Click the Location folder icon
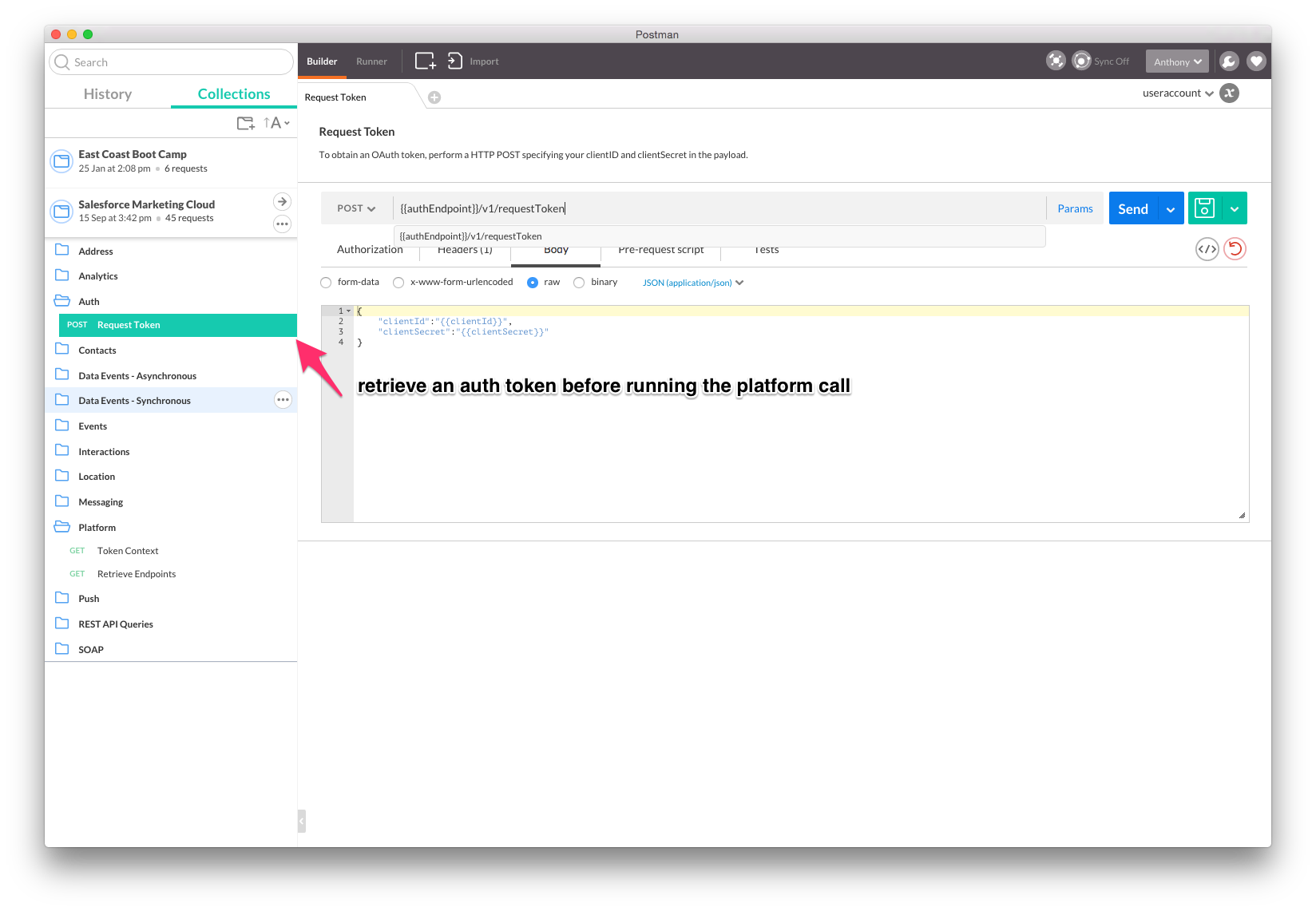Screen dimensions: 1316x911 61,475
